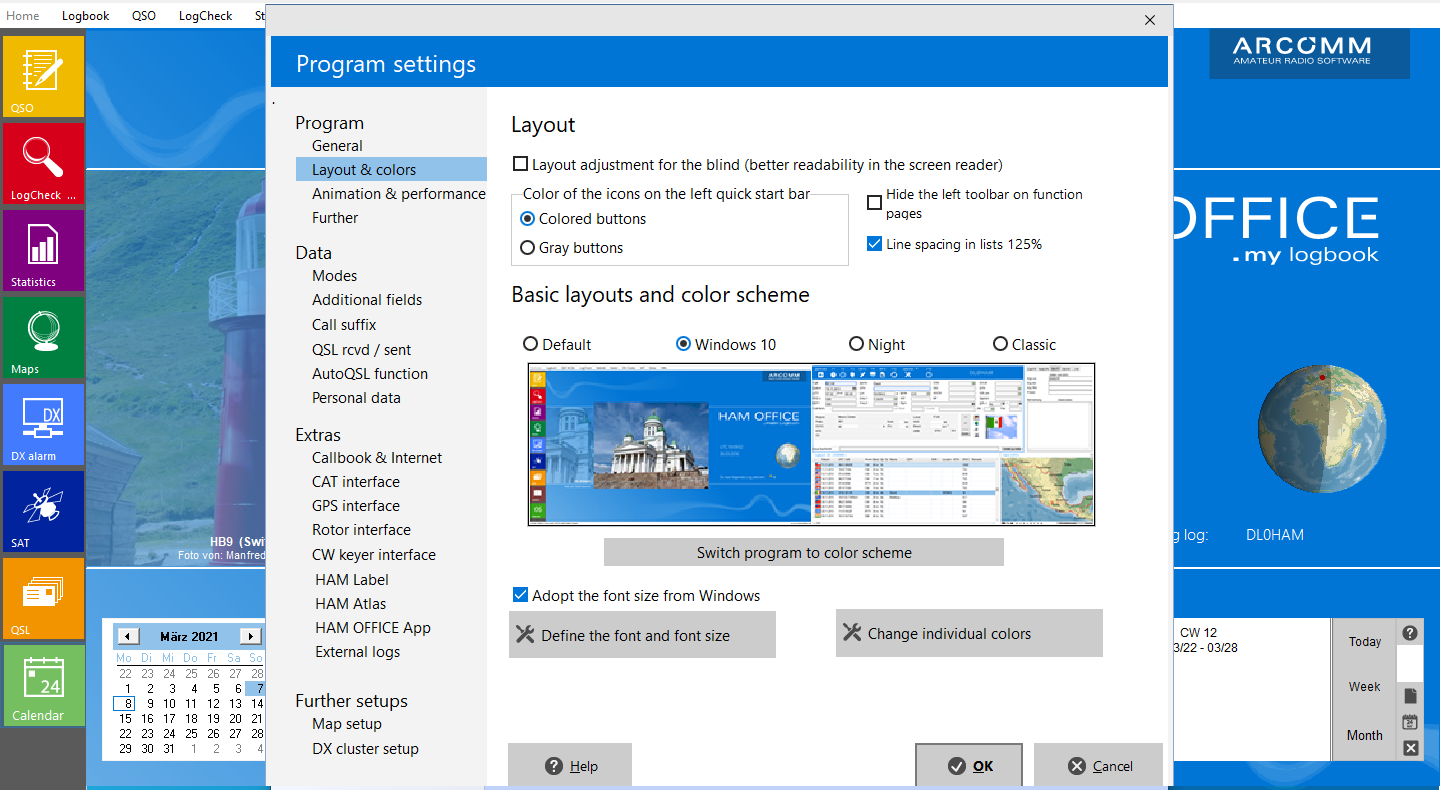This screenshot has width=1440, height=790.
Task: Open Personal data settings page
Action: [x=356, y=398]
